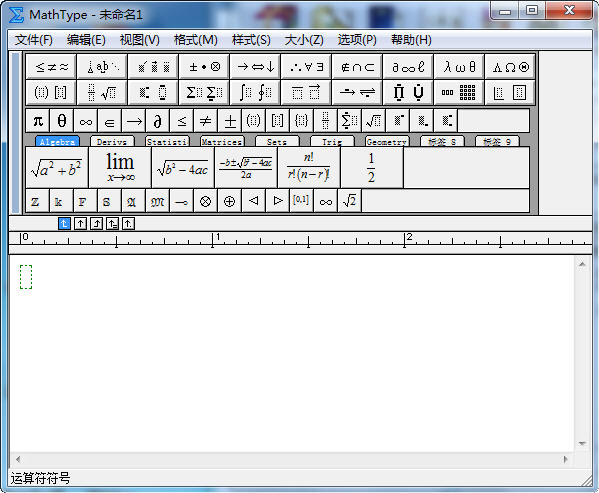Insert infinity symbol next to theta
The height and width of the screenshot is (493, 599).
point(86,121)
